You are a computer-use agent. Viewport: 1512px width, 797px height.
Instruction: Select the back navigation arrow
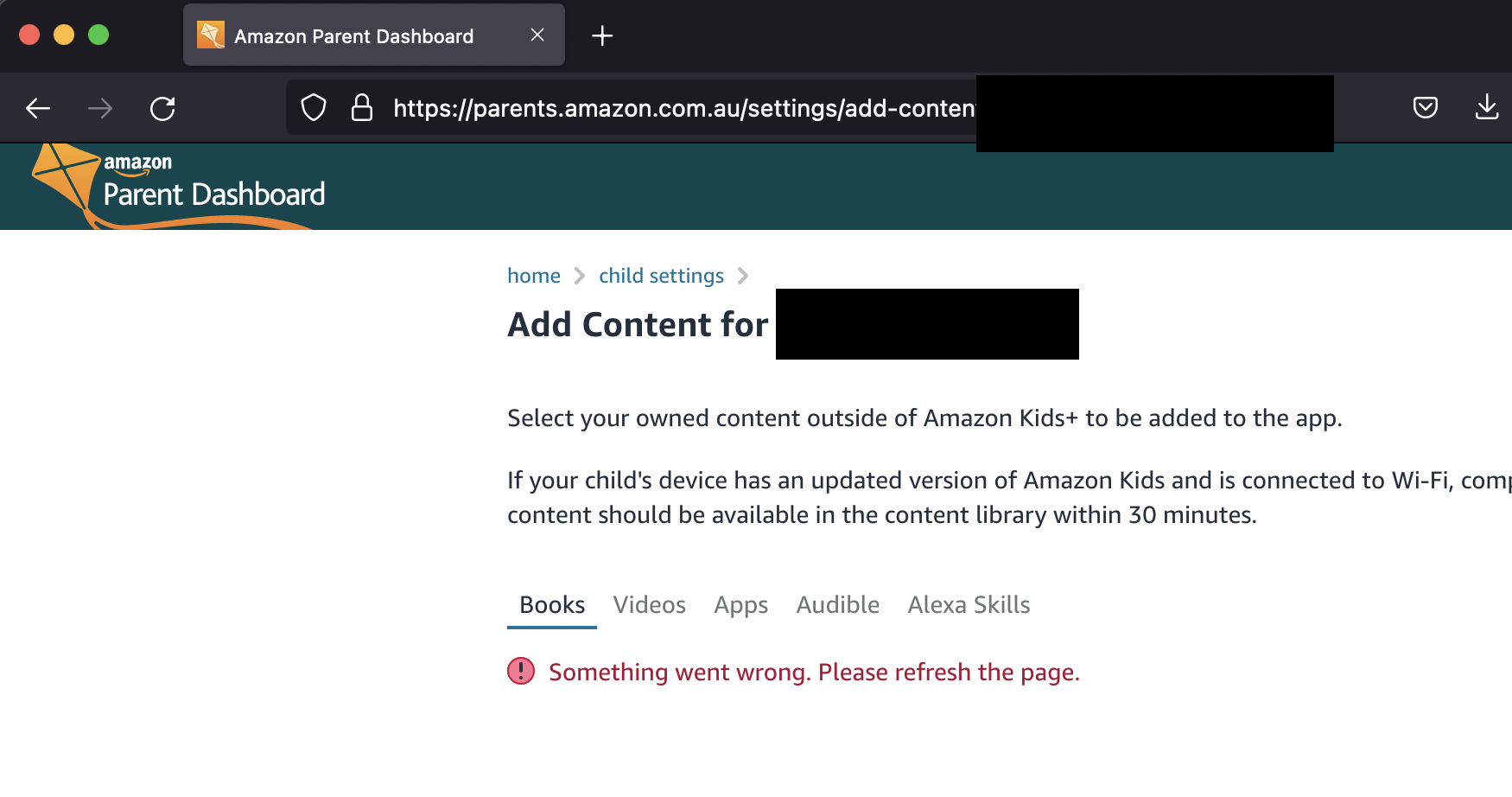tap(37, 108)
